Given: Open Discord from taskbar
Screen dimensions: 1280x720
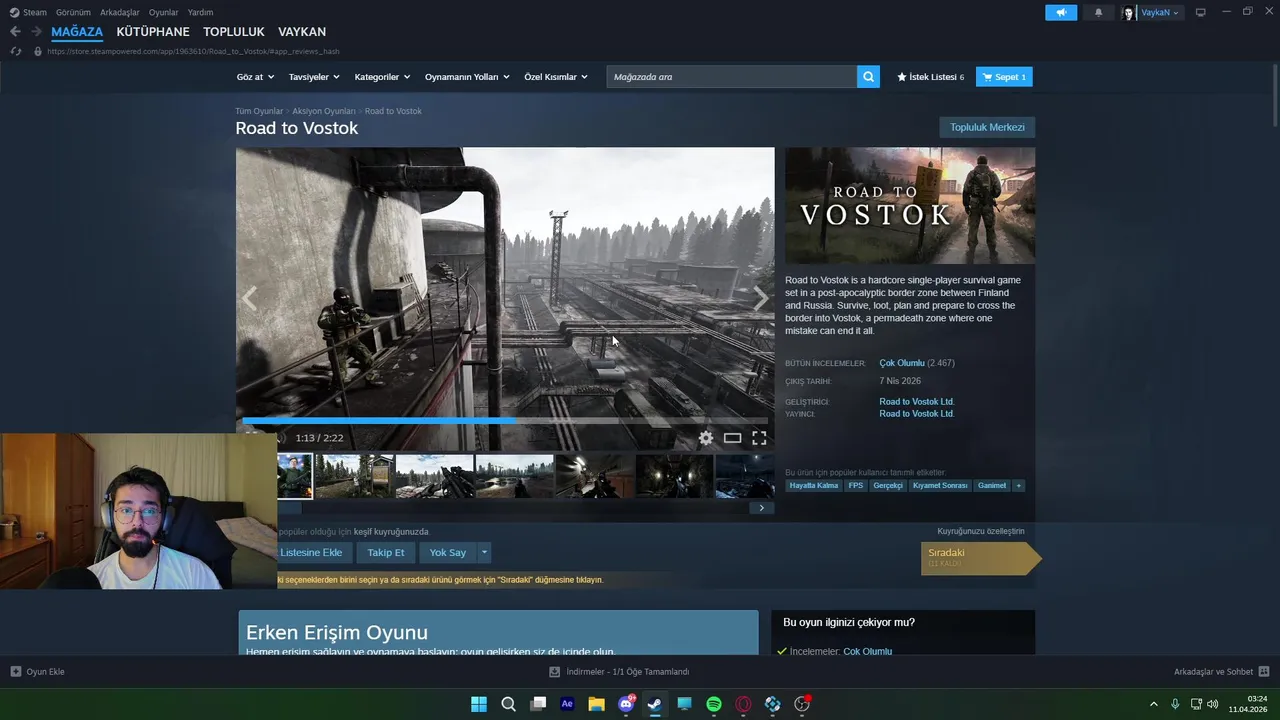Looking at the screenshot, I should point(626,704).
